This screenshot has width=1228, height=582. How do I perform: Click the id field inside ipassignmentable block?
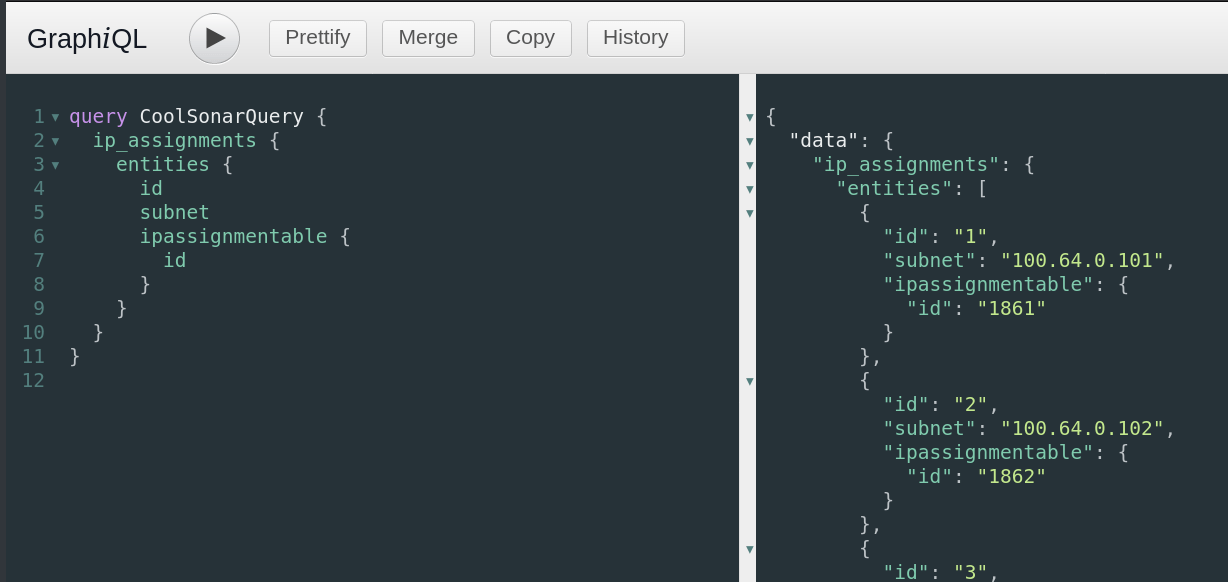click(174, 260)
